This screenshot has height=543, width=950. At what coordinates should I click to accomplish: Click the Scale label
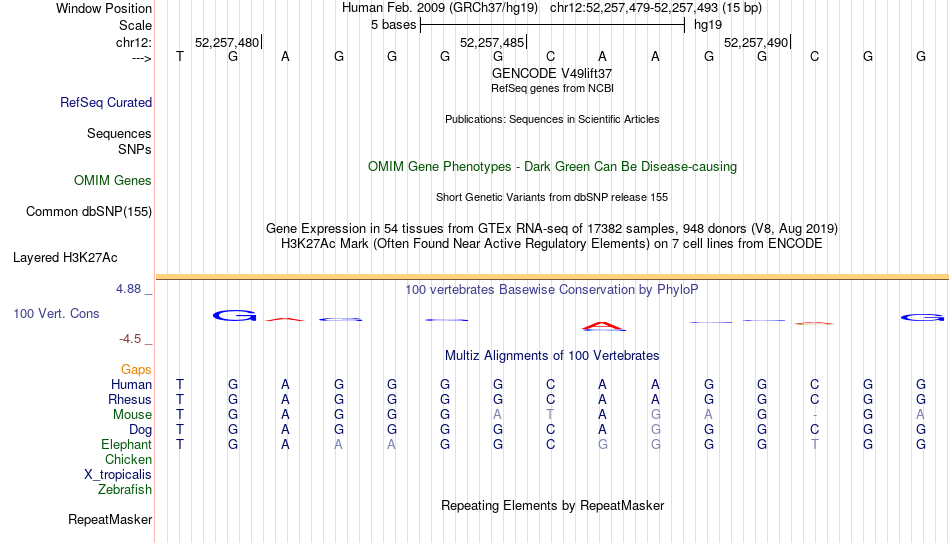pyautogui.click(x=136, y=25)
